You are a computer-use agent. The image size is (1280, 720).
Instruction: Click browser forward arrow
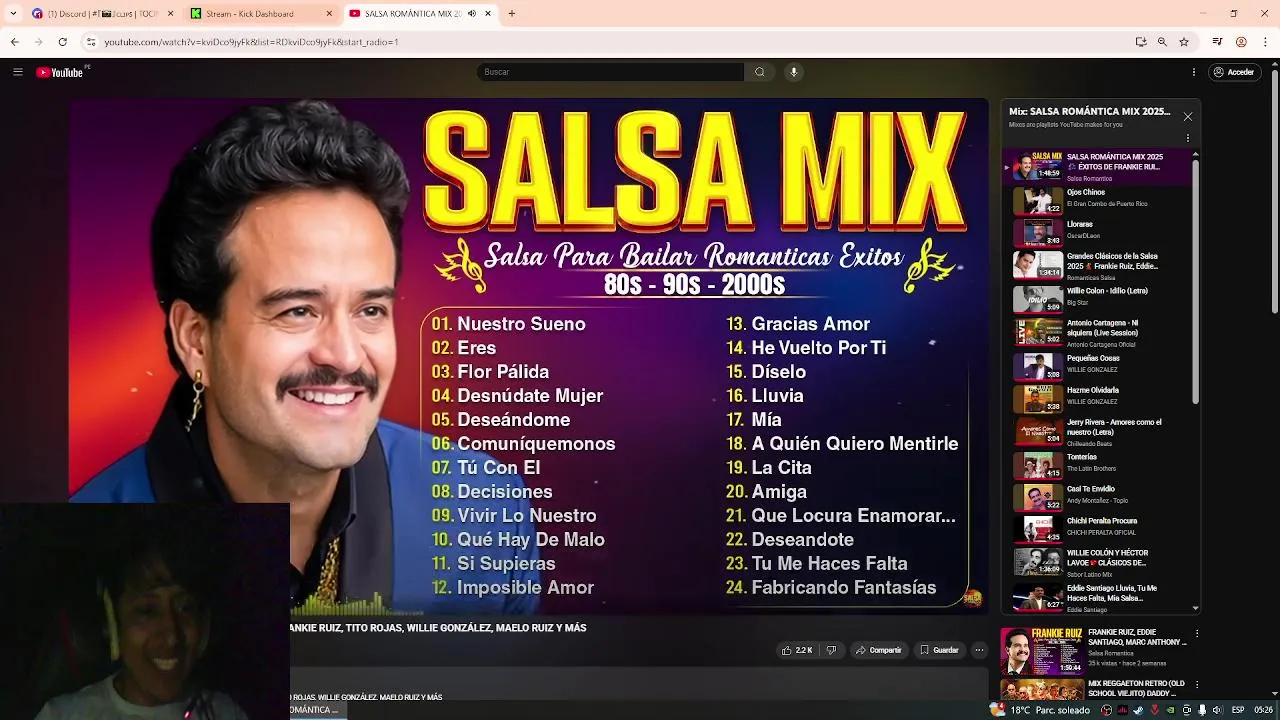click(38, 42)
